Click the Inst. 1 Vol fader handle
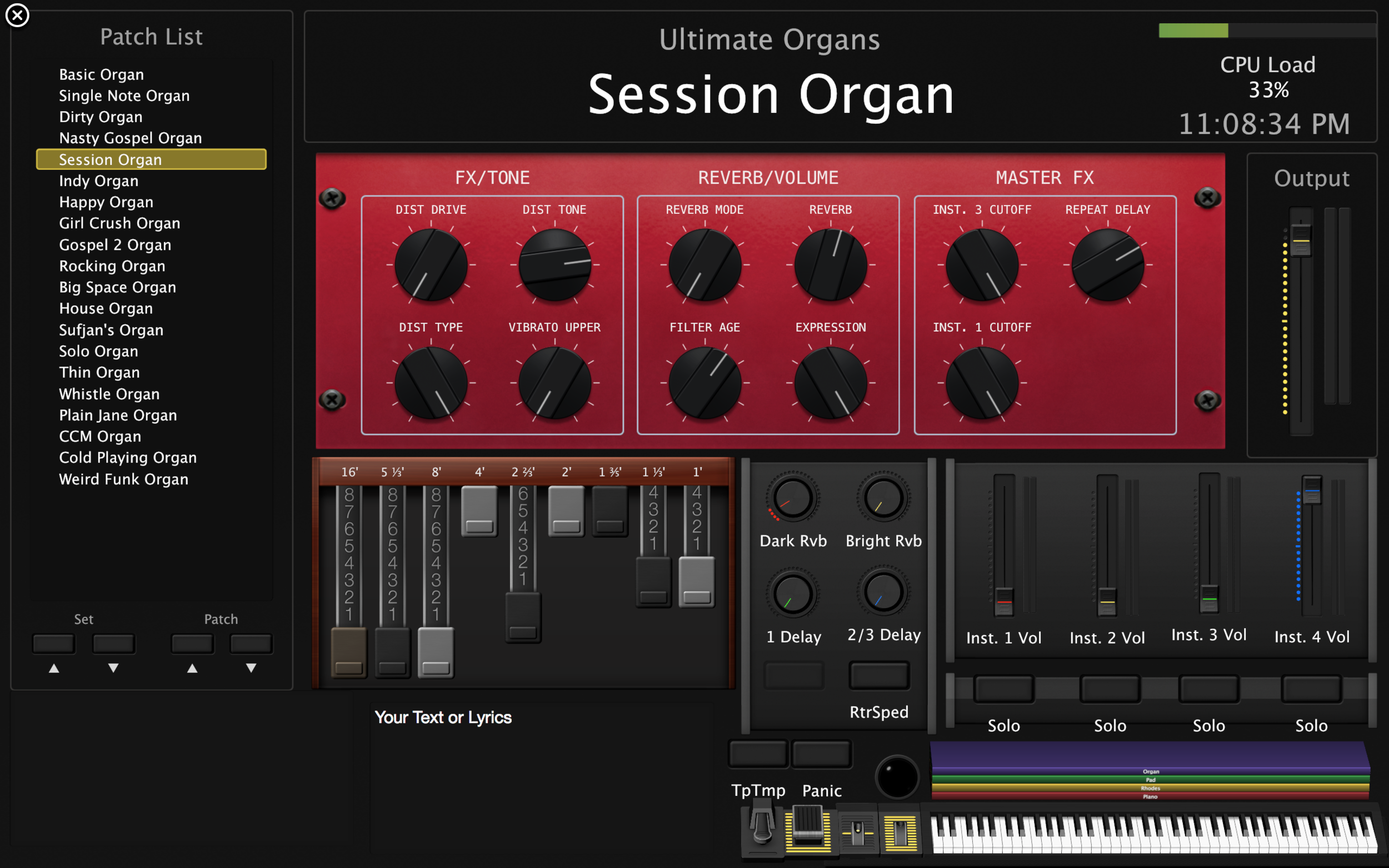The width and height of the screenshot is (1389, 868). [1004, 601]
